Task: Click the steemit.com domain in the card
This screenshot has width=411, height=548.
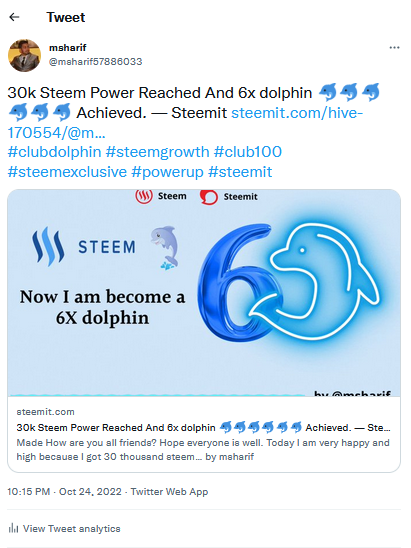Action: coord(45,412)
